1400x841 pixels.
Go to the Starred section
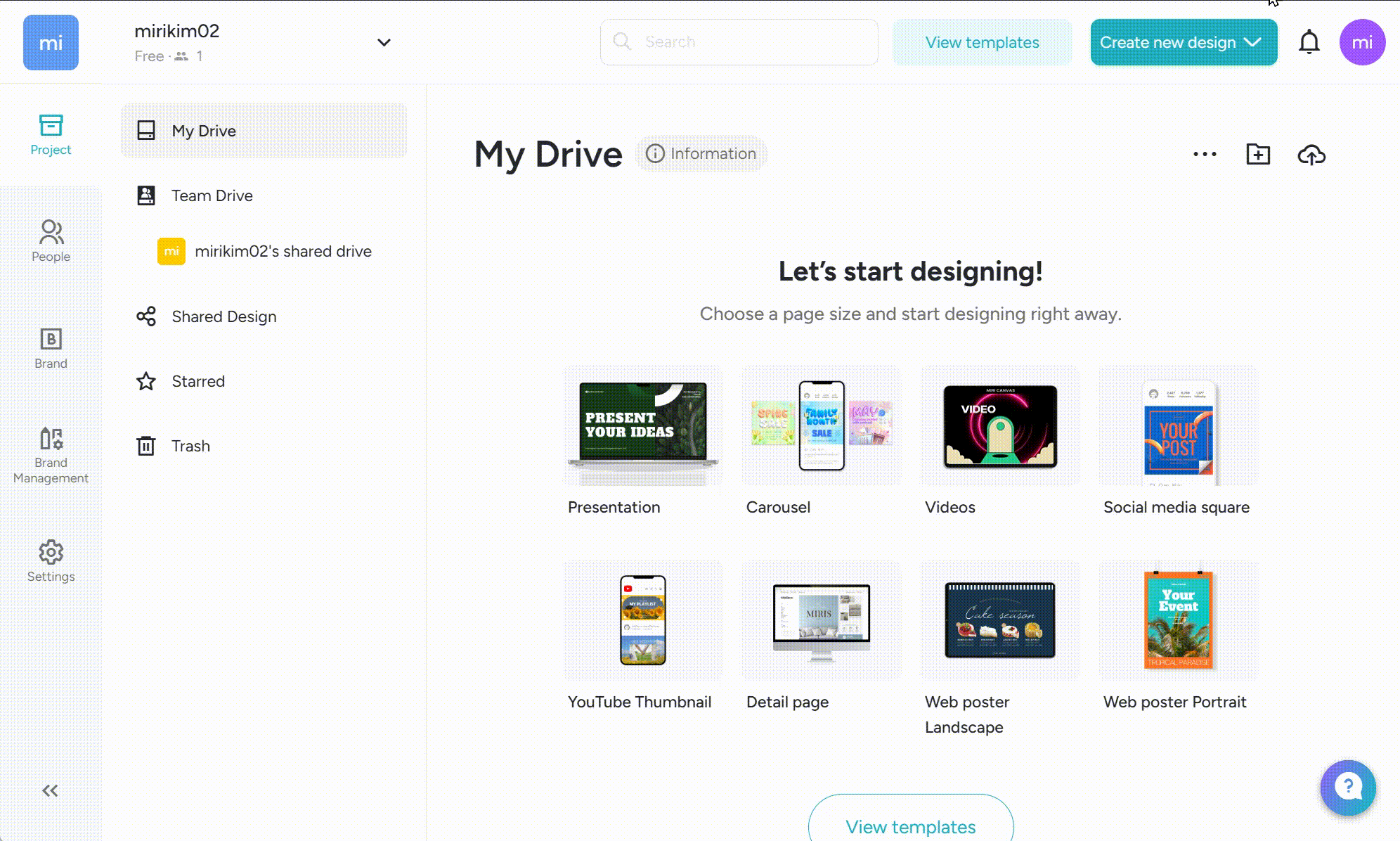tap(198, 381)
